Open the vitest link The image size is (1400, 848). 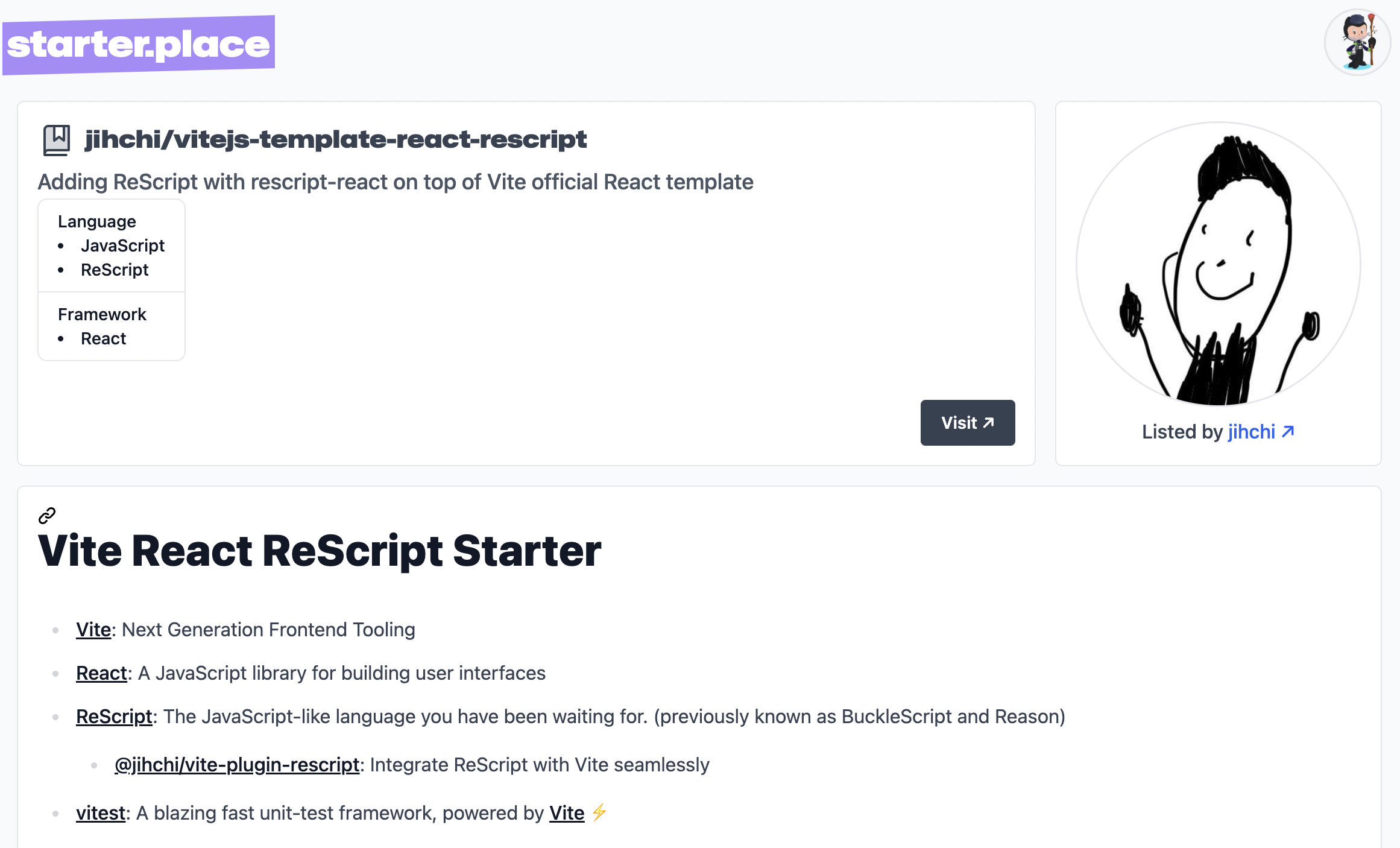[101, 813]
